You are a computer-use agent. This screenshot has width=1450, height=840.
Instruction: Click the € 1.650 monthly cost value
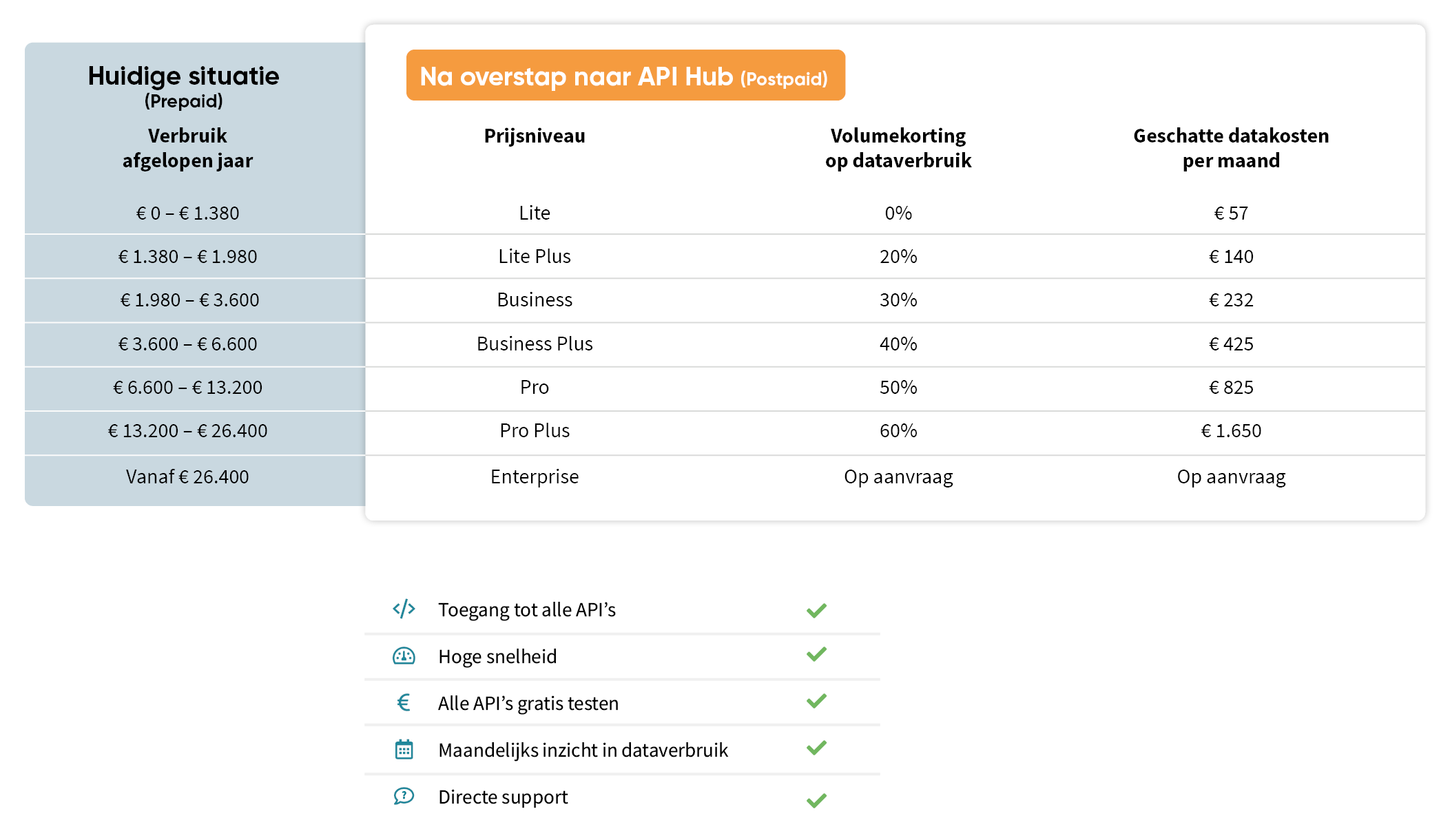point(1231,431)
